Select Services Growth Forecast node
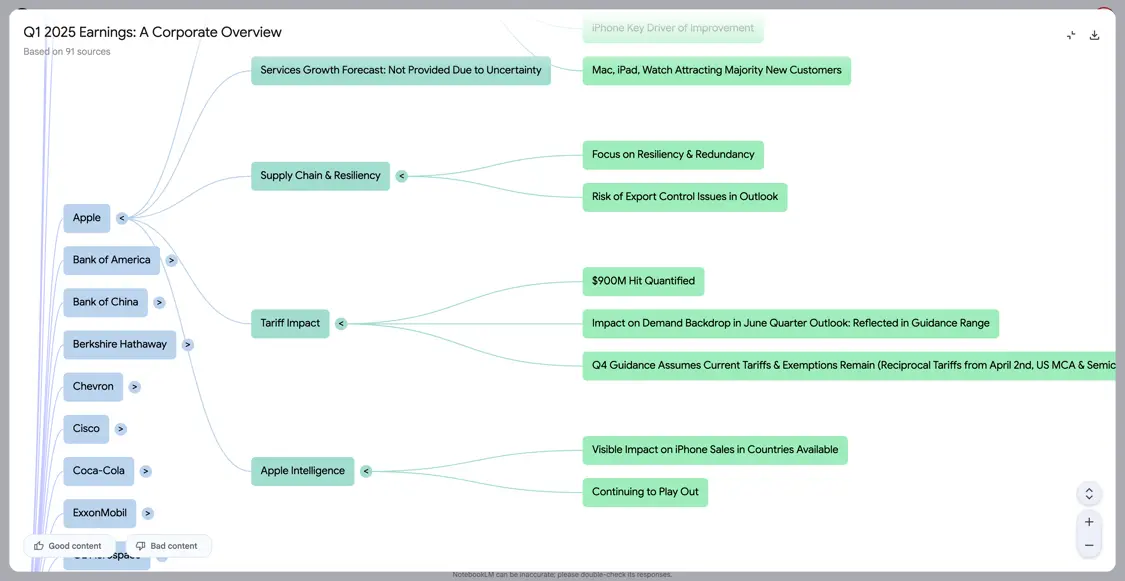Screen dimensions: 1125x581 [400, 70]
